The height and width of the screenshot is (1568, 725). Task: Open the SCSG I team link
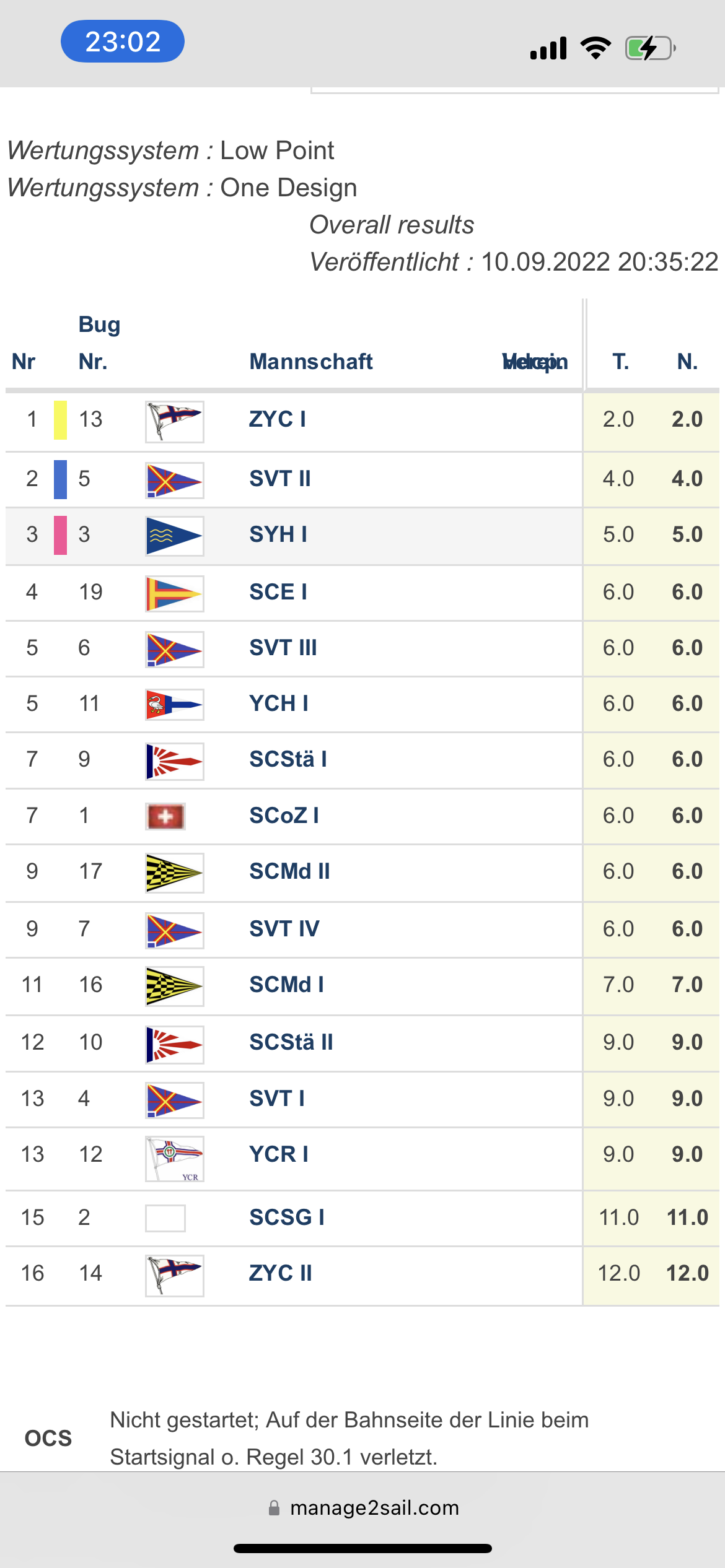tap(287, 1217)
